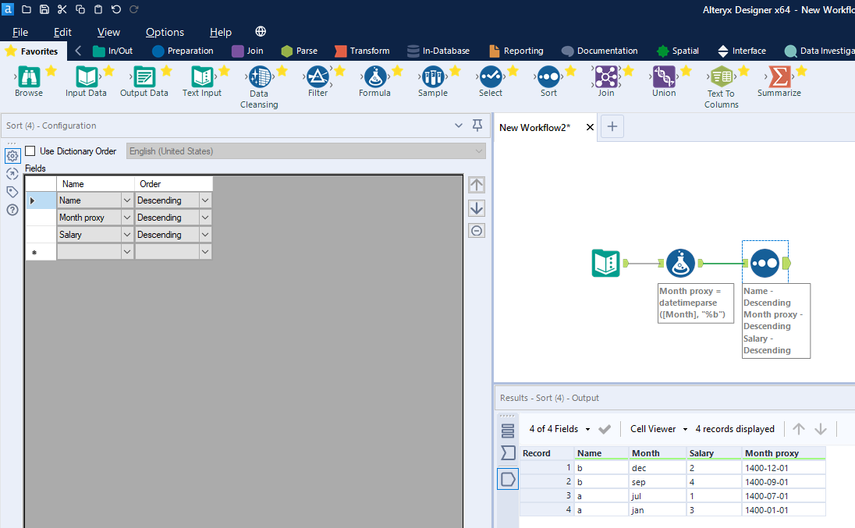Click the Summarize tool icon
The image size is (855, 528).
coord(778,77)
